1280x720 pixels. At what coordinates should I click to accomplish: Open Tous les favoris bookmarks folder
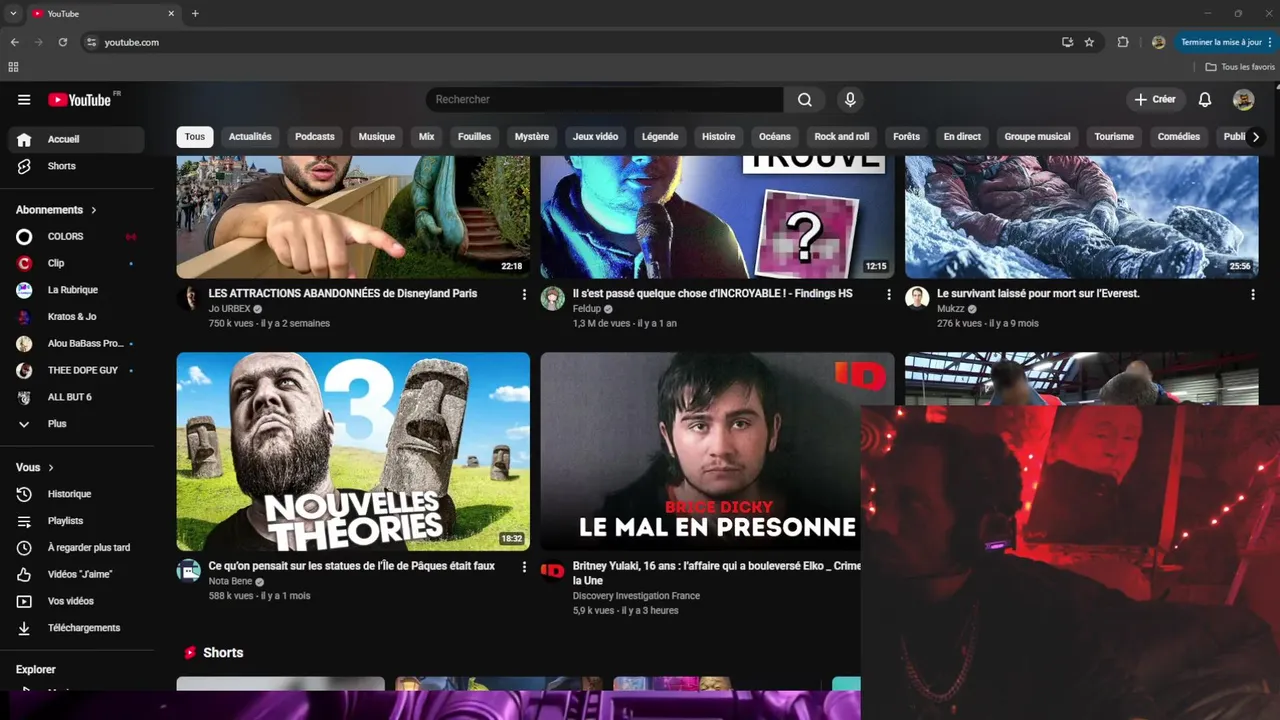coord(1240,67)
